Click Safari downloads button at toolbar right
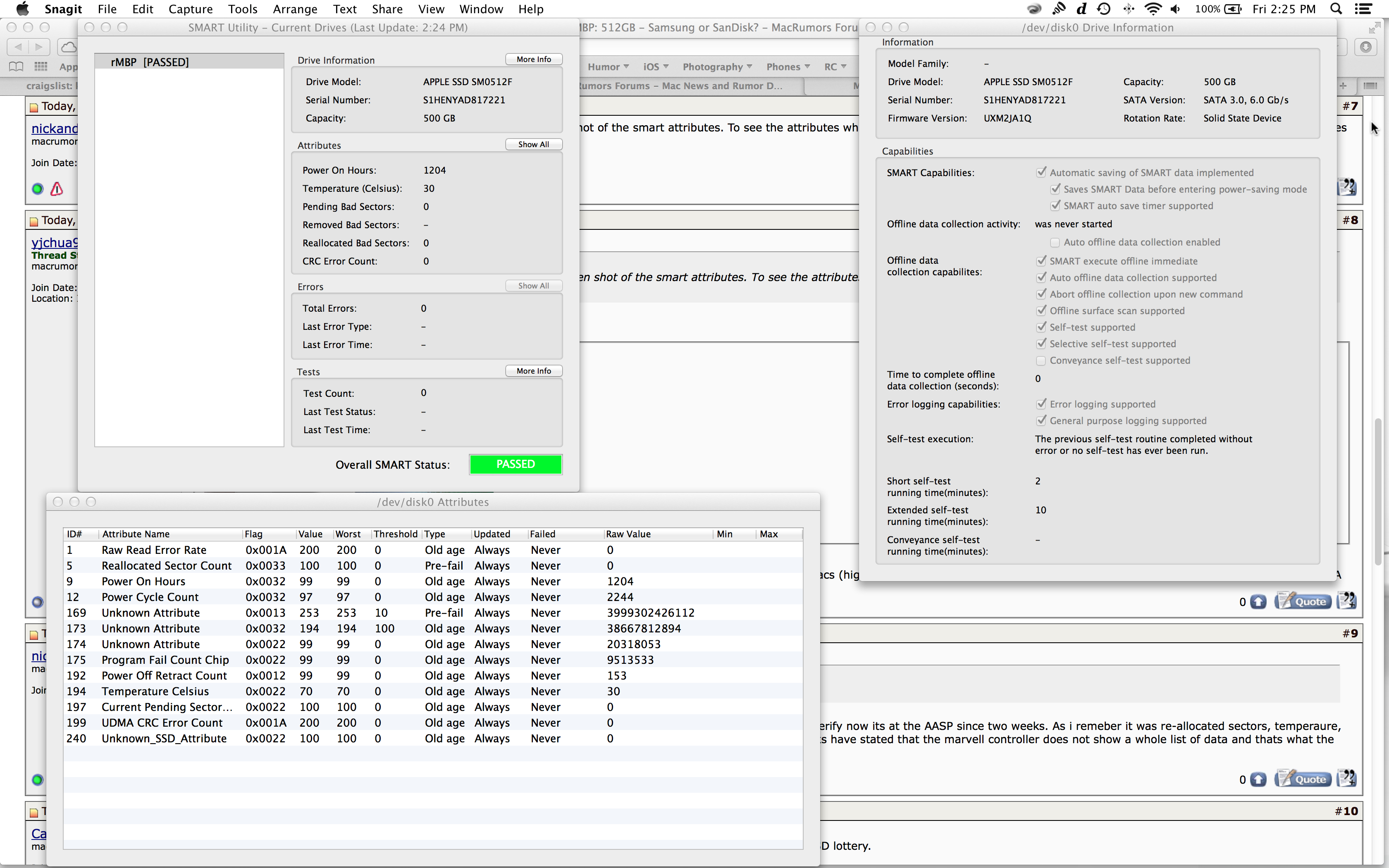Viewport: 1389px width, 868px height. 1365,46
